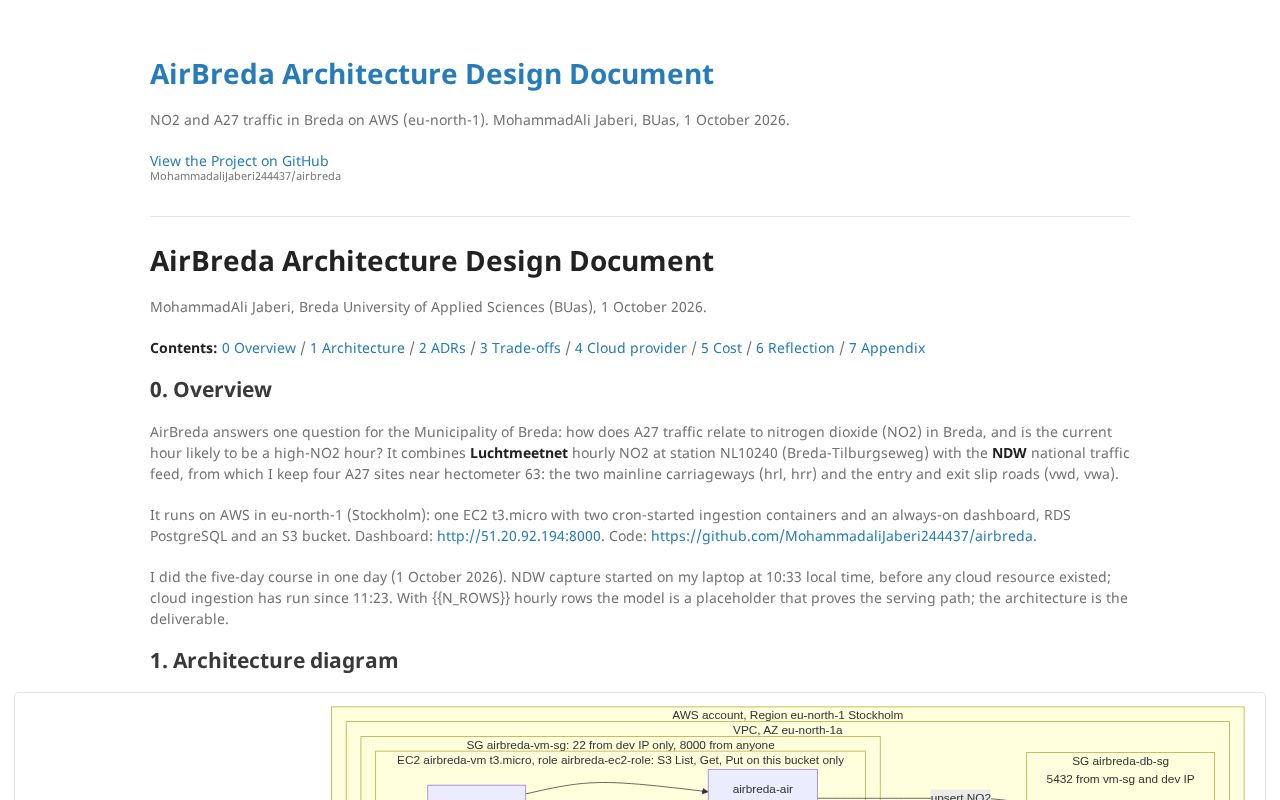Open dashboard link http://51.20.92.194:8000
Image resolution: width=1280 pixels, height=800 pixels.
point(519,536)
